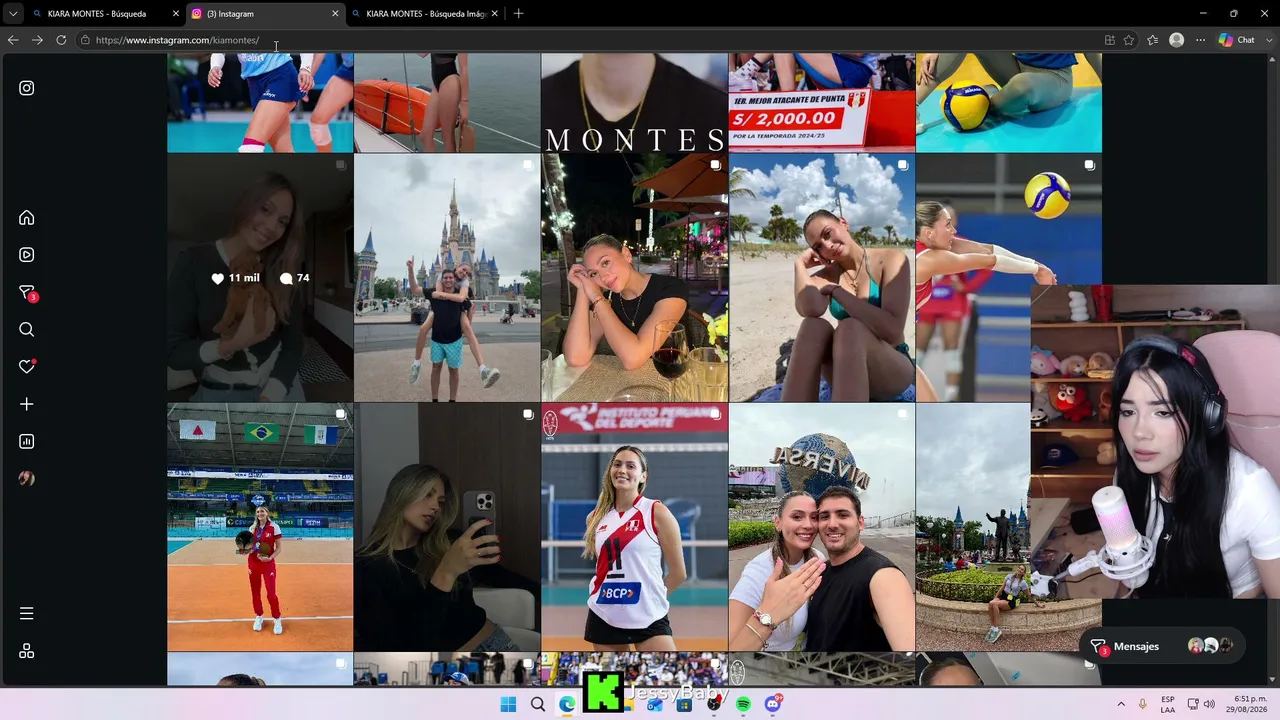Switch to the KIARA MONTES - Búsqueda Imágenes tab
Viewport: 1280px width, 720px height.
coord(425,14)
